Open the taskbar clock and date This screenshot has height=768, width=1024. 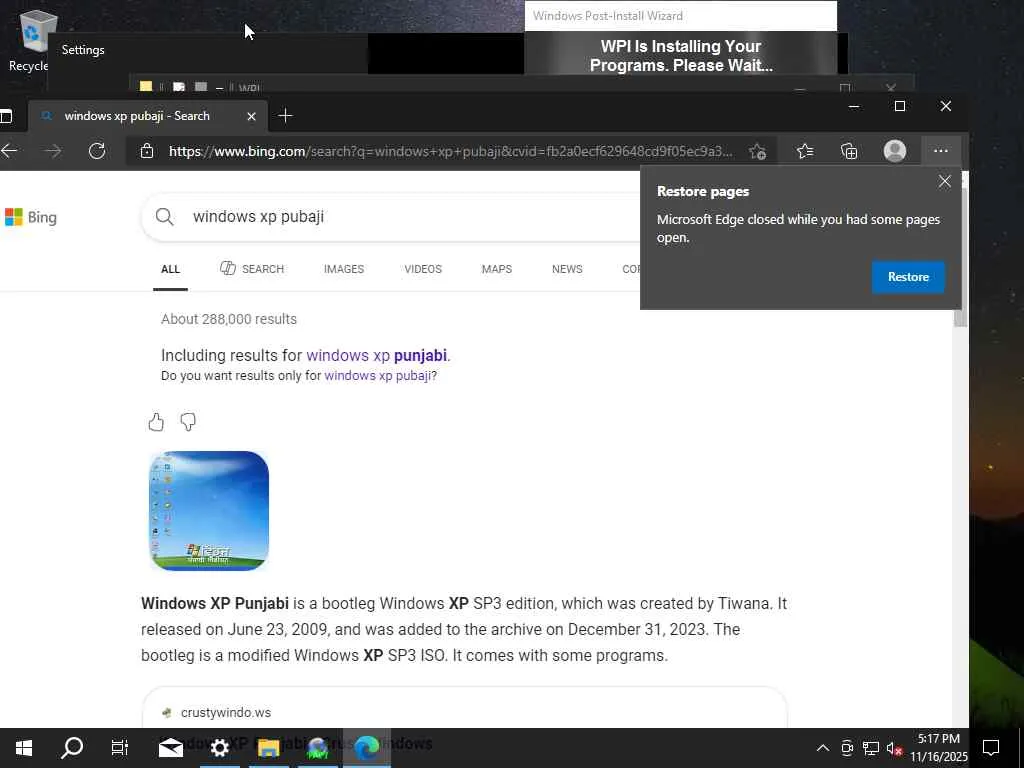(x=939, y=748)
